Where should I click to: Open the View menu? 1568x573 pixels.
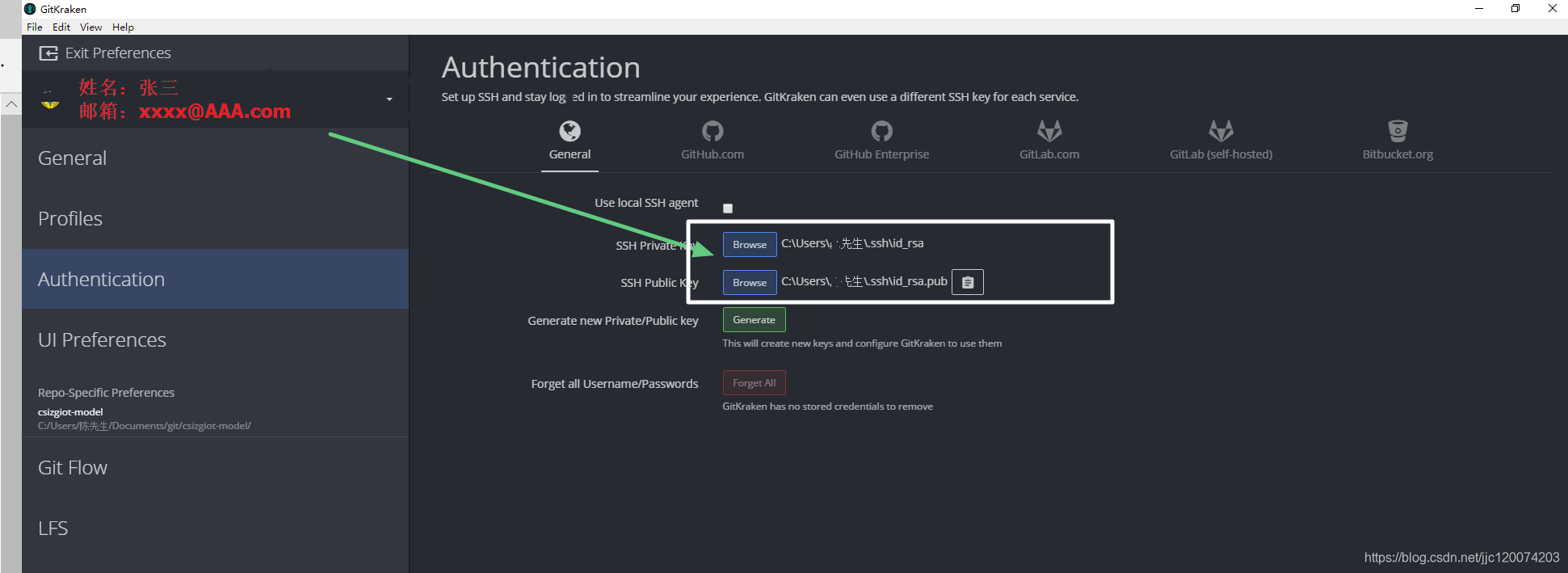91,27
